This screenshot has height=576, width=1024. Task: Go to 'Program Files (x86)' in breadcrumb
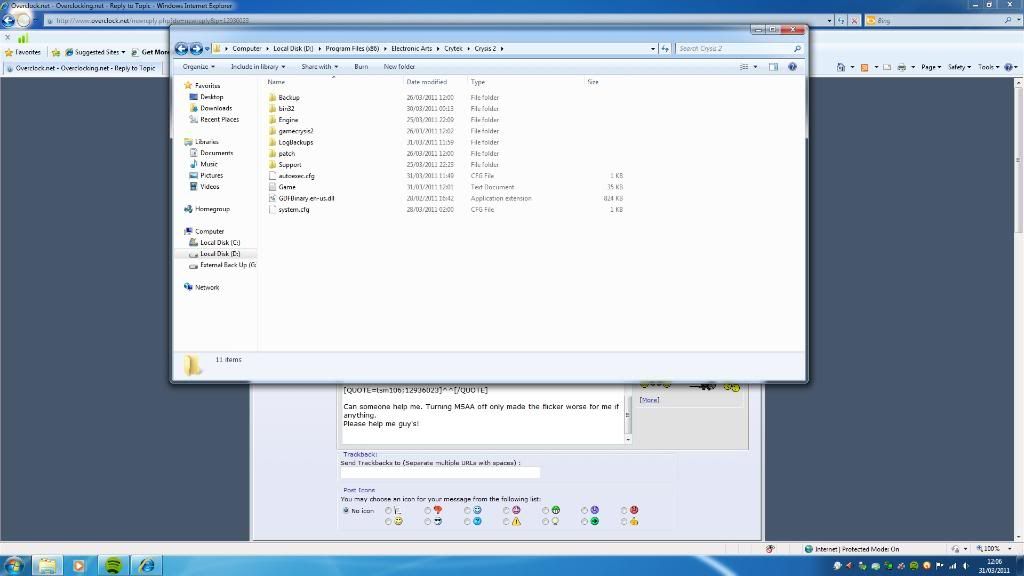(x=352, y=48)
